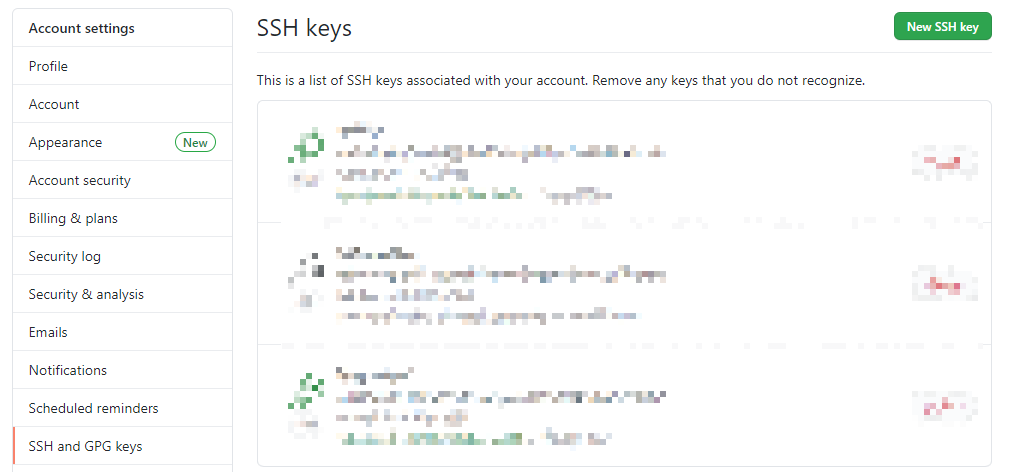The width and height of the screenshot is (1018, 472).
Task: Click the green key icon of third SSH key
Action: point(306,391)
